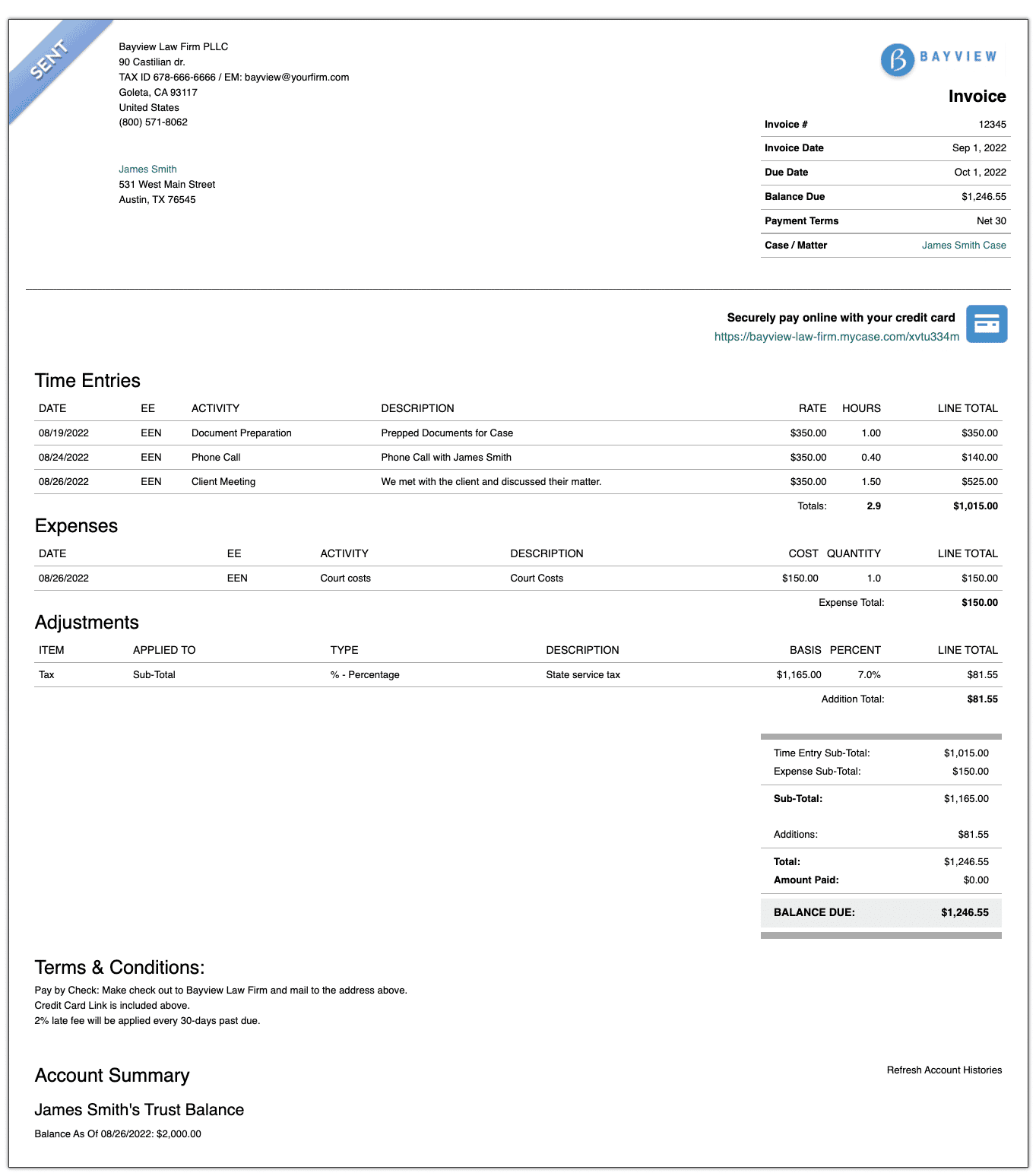Select the Client Meeting activity entry
The image size is (1036, 1173).
[223, 482]
